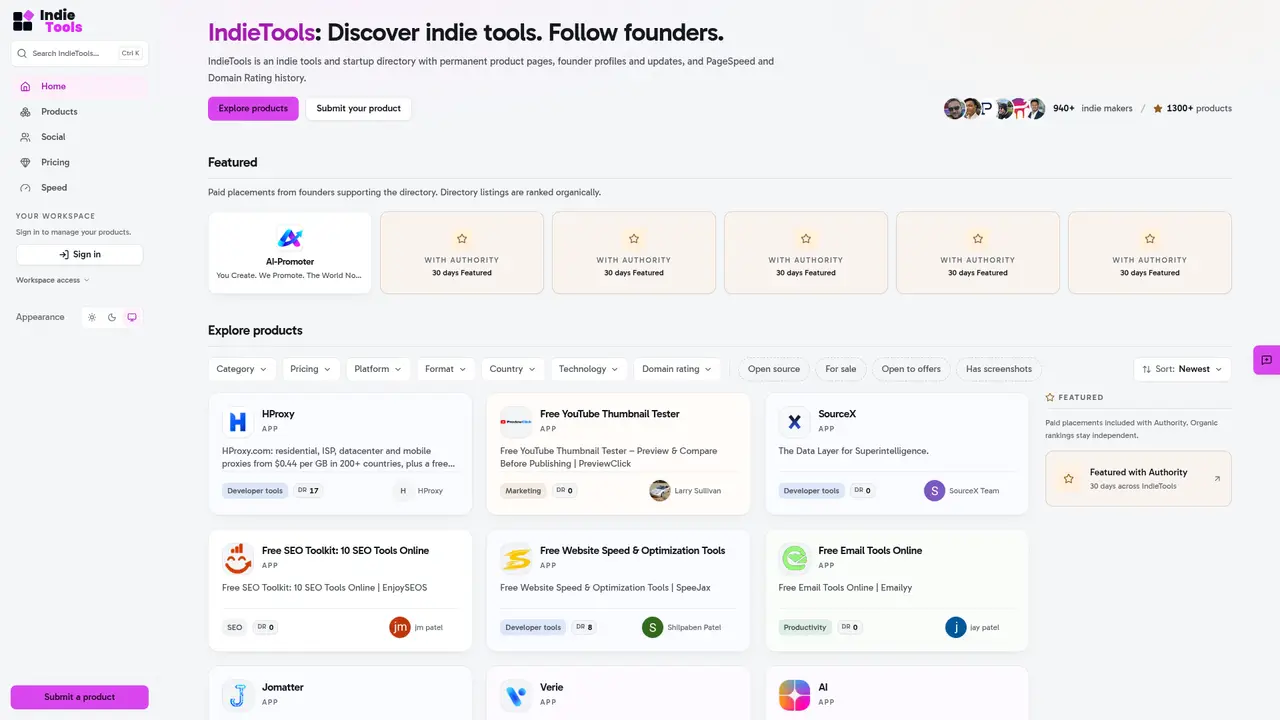Click HProxy's Developer tools tag
This screenshot has width=1280, height=720.
click(254, 491)
